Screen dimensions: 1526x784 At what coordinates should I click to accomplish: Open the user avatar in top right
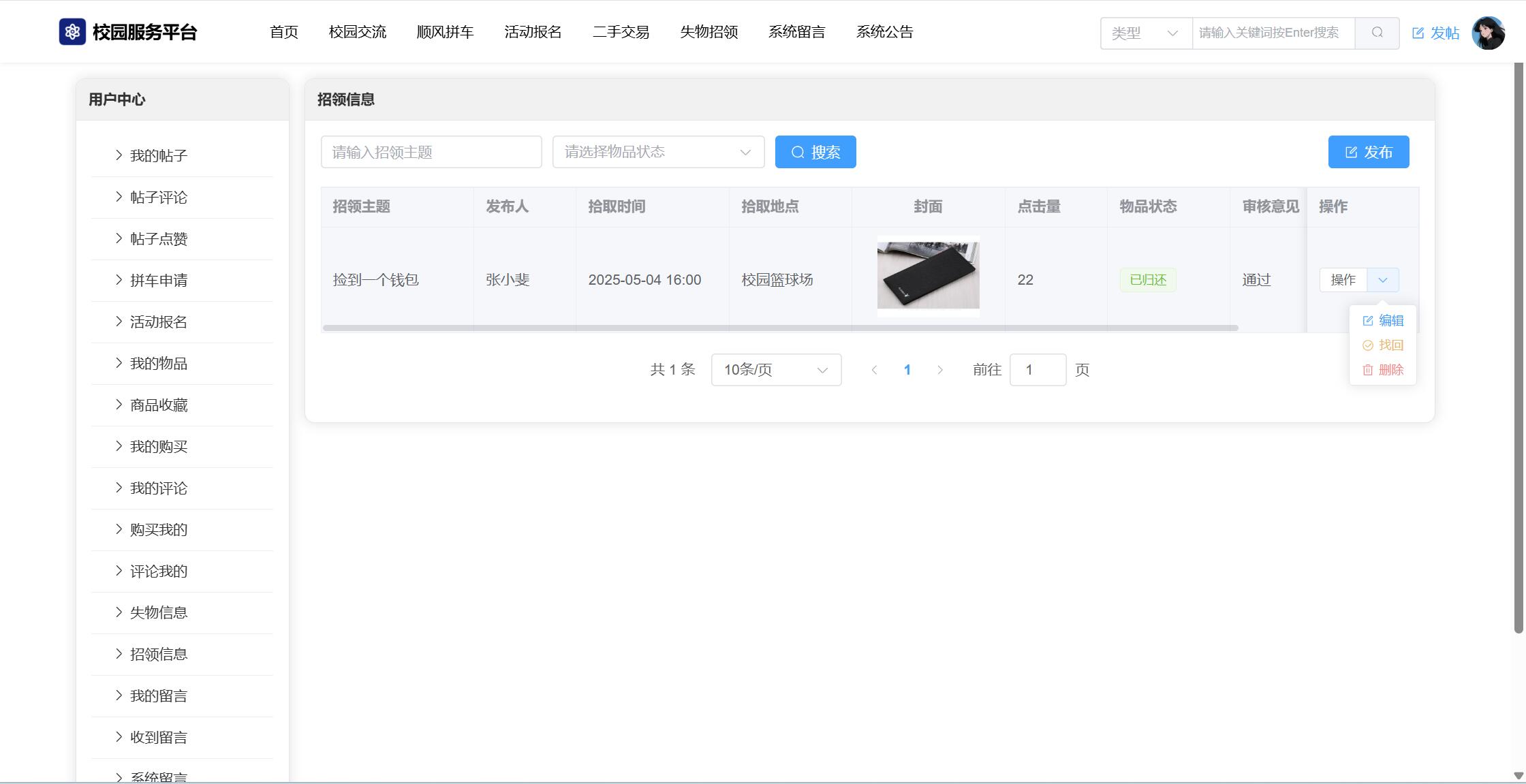1488,33
